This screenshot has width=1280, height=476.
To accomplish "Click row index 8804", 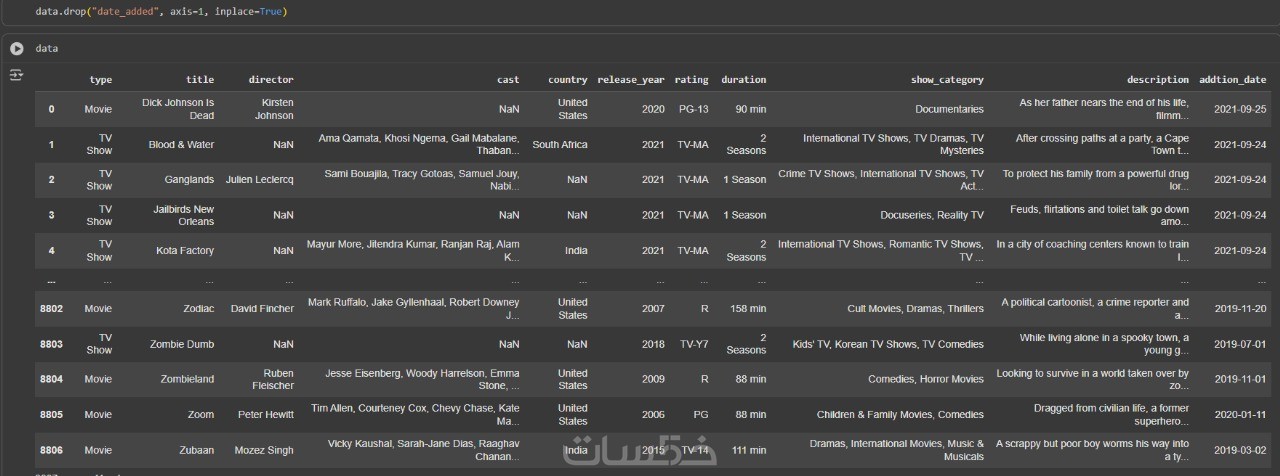I will pyautogui.click(x=51, y=379).
